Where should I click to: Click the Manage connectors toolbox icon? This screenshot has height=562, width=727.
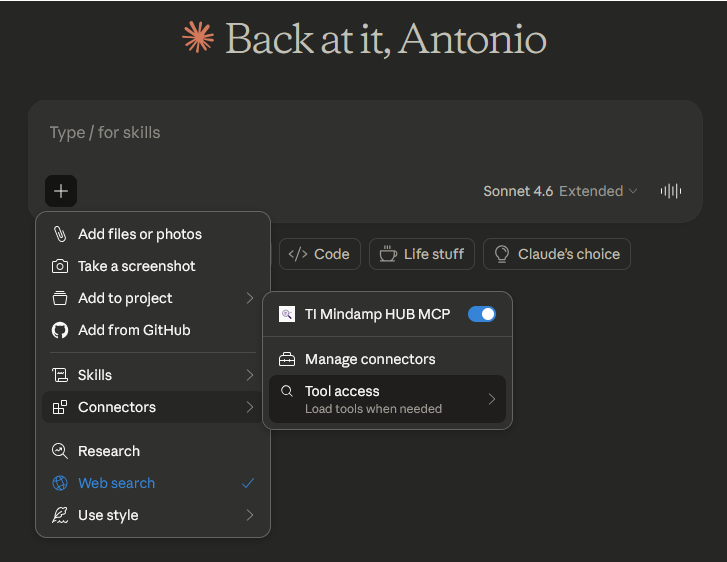point(287,359)
